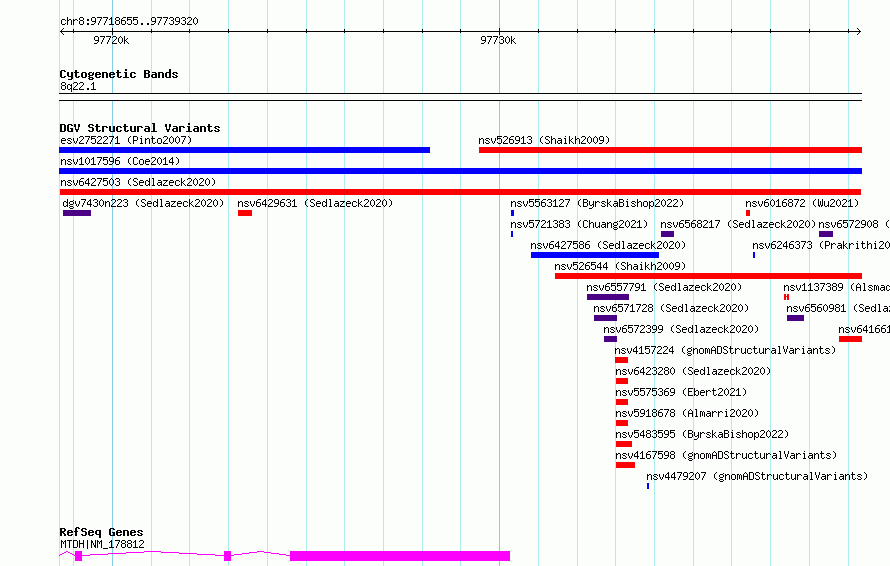The height and width of the screenshot is (566, 890).
Task: Click nsv5721383 (Chuang2021) label
Action: [x=579, y=224]
